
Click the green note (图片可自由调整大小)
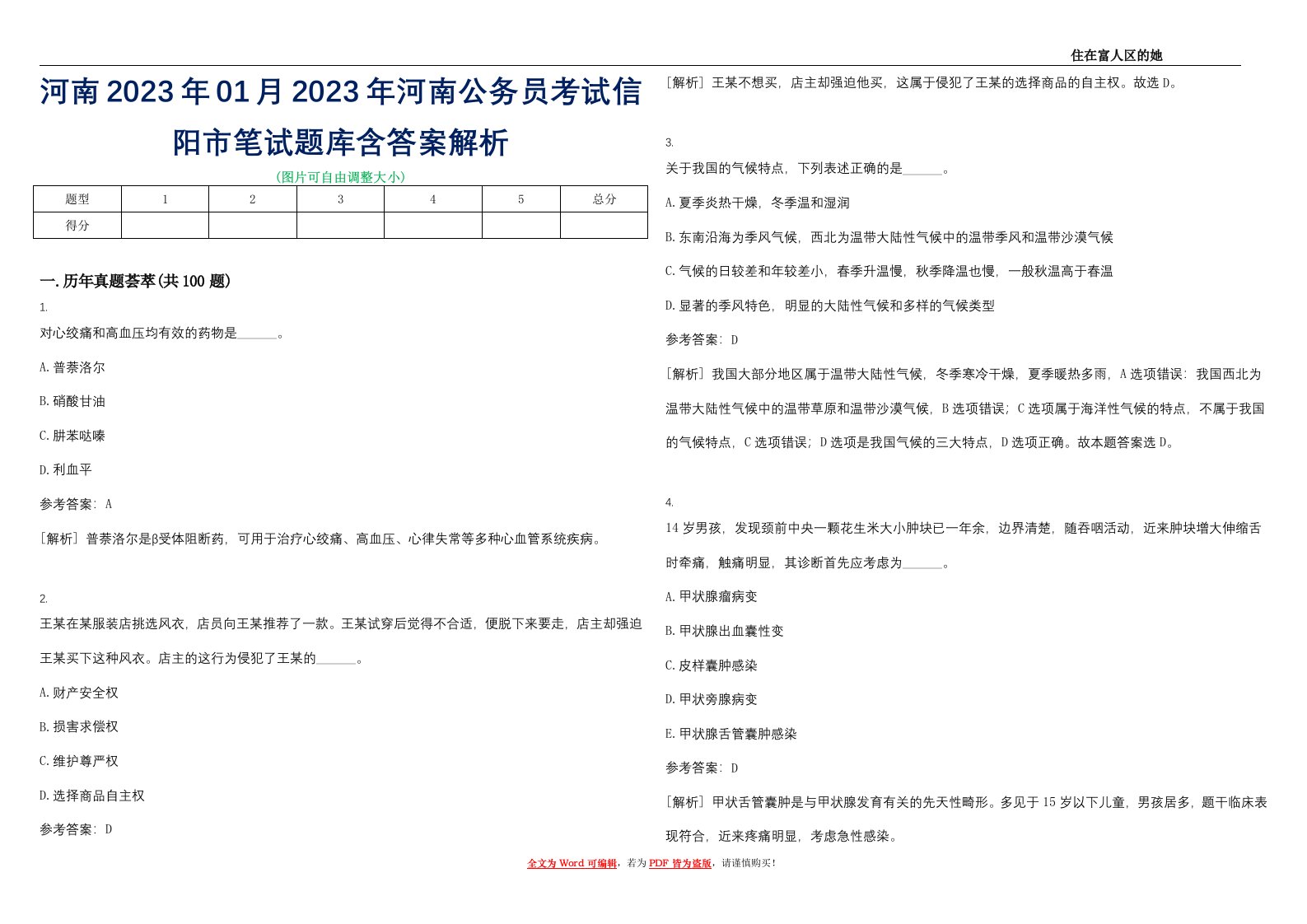click(341, 177)
